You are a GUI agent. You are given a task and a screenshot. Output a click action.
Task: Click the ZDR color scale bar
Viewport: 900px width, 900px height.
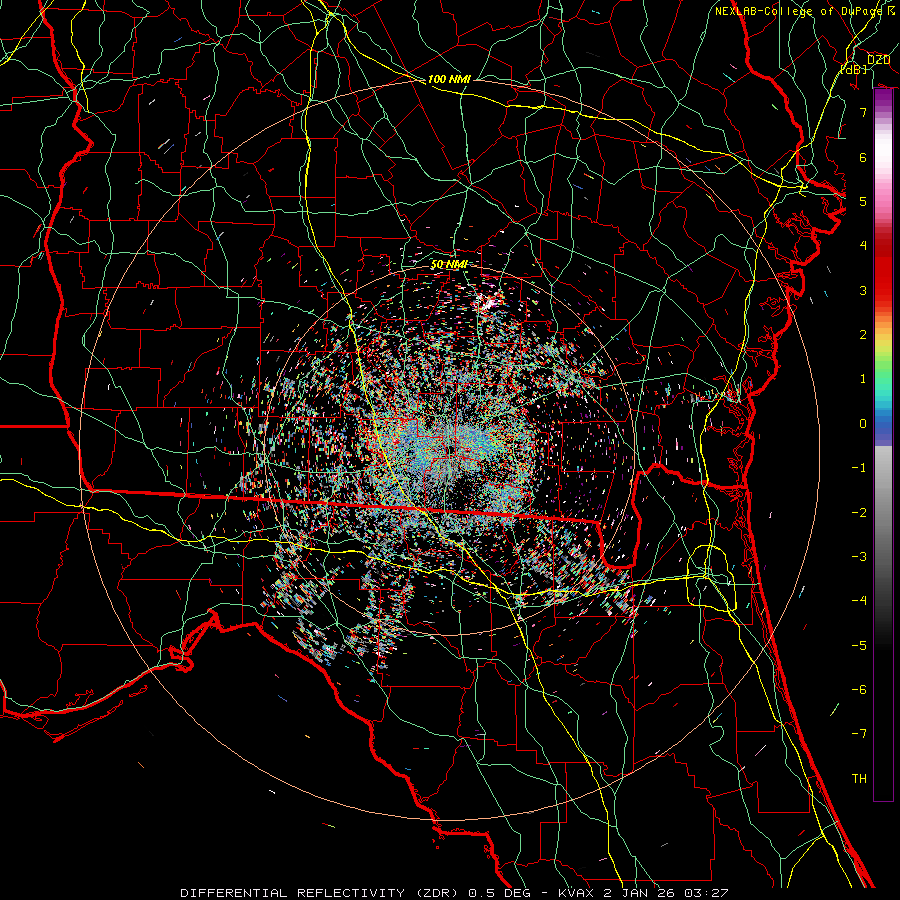tap(883, 445)
